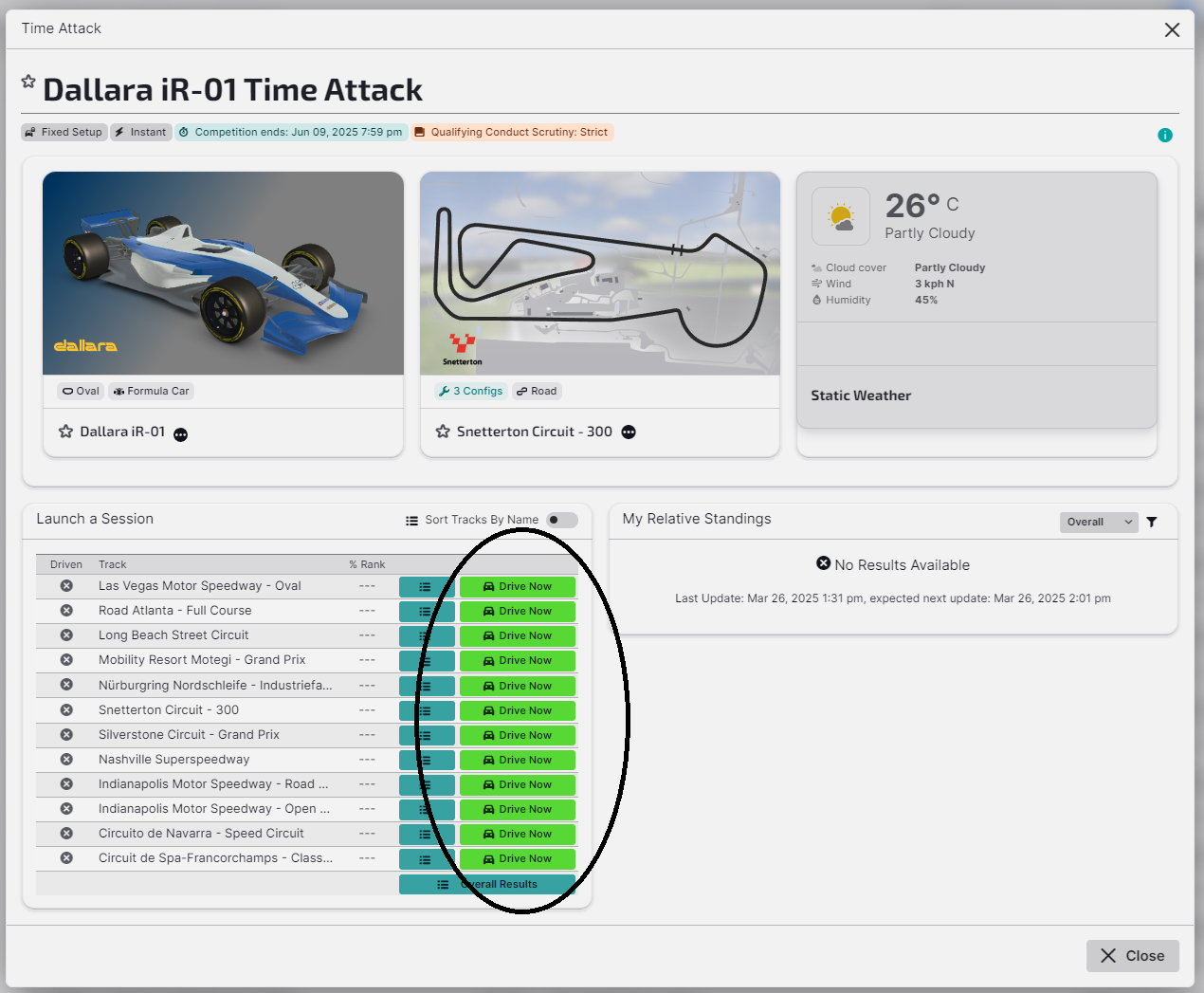Drive Now on Nürburgring Nordschleife

pos(518,687)
